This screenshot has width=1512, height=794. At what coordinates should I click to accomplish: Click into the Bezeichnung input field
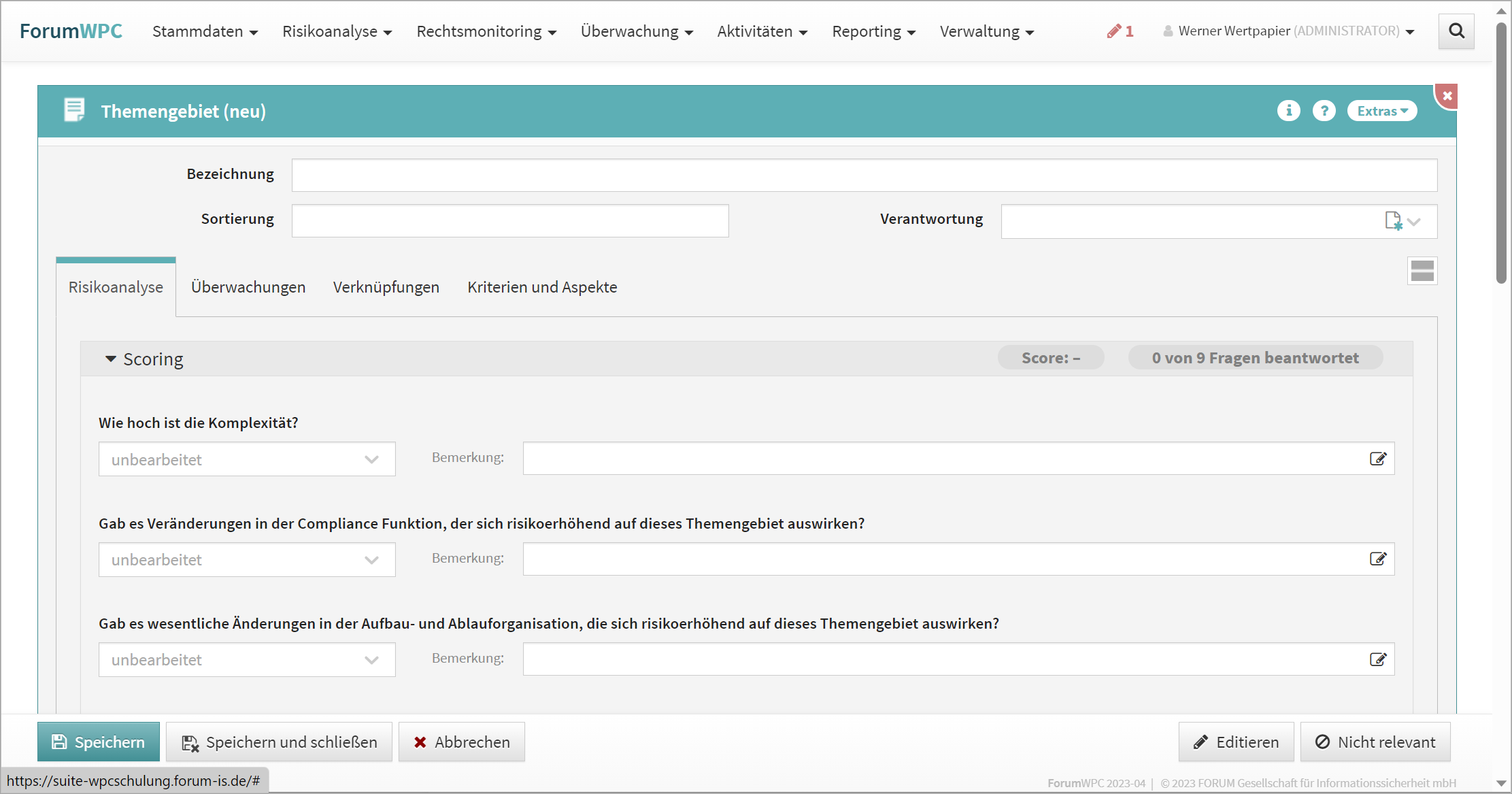click(864, 176)
